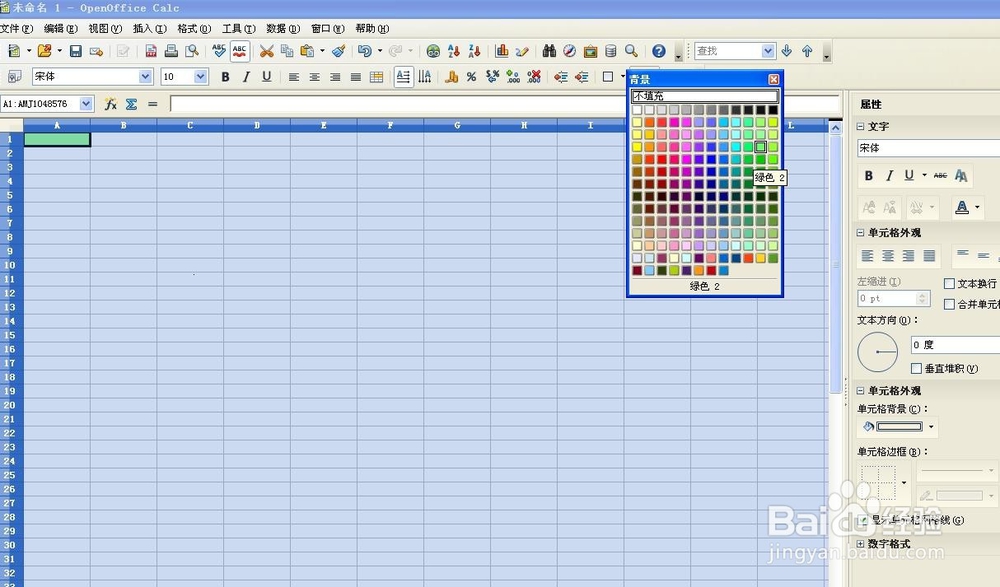Image resolution: width=1000 pixels, height=587 pixels.
Task: Click Find Next down arrow button
Action: tap(787, 51)
